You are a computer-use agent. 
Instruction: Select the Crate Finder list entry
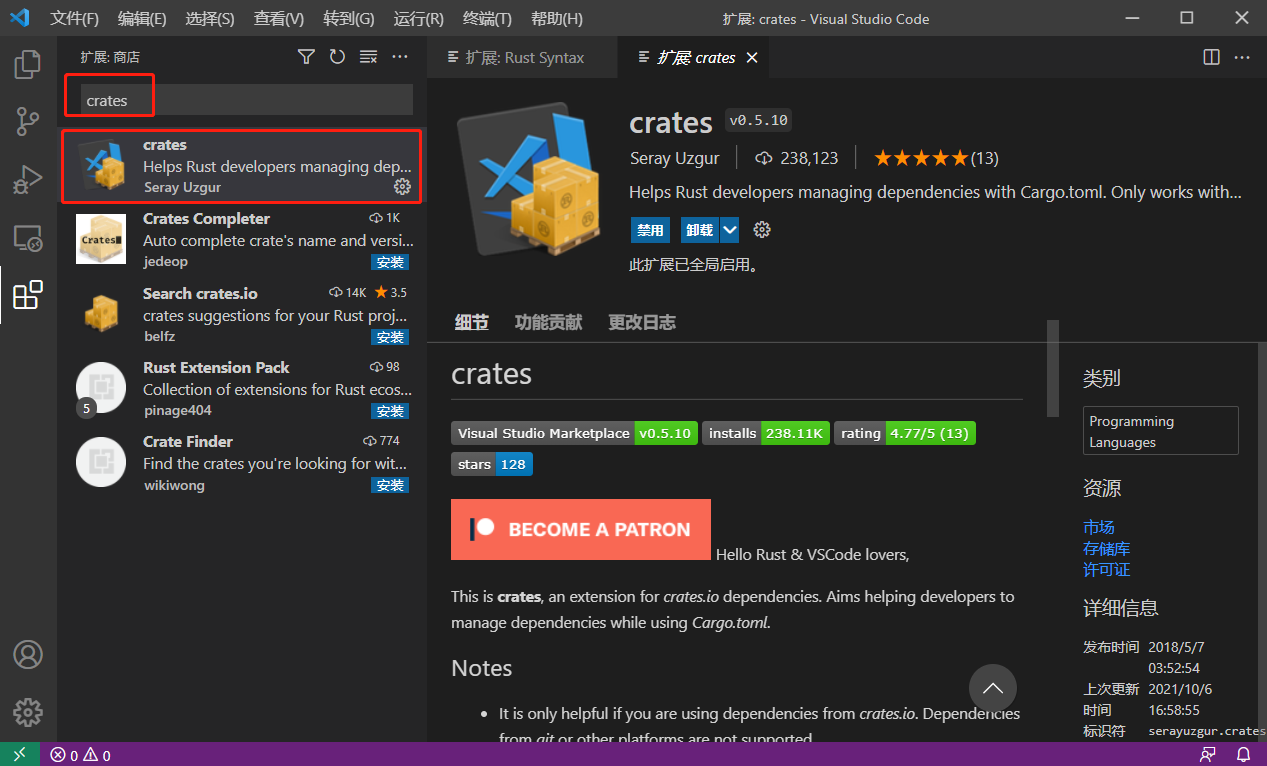pyautogui.click(x=241, y=461)
